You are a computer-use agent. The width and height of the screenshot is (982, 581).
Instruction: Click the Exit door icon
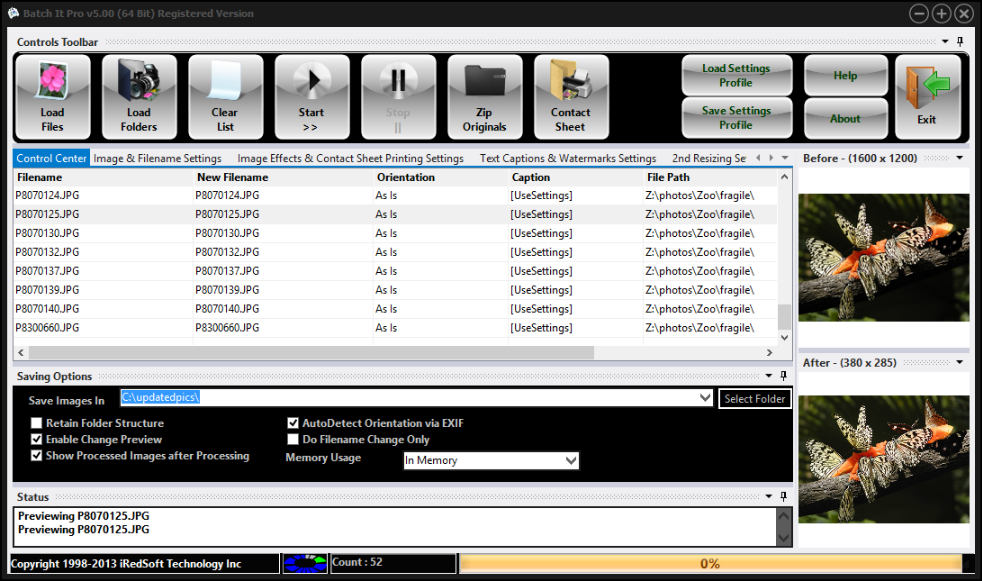click(928, 87)
